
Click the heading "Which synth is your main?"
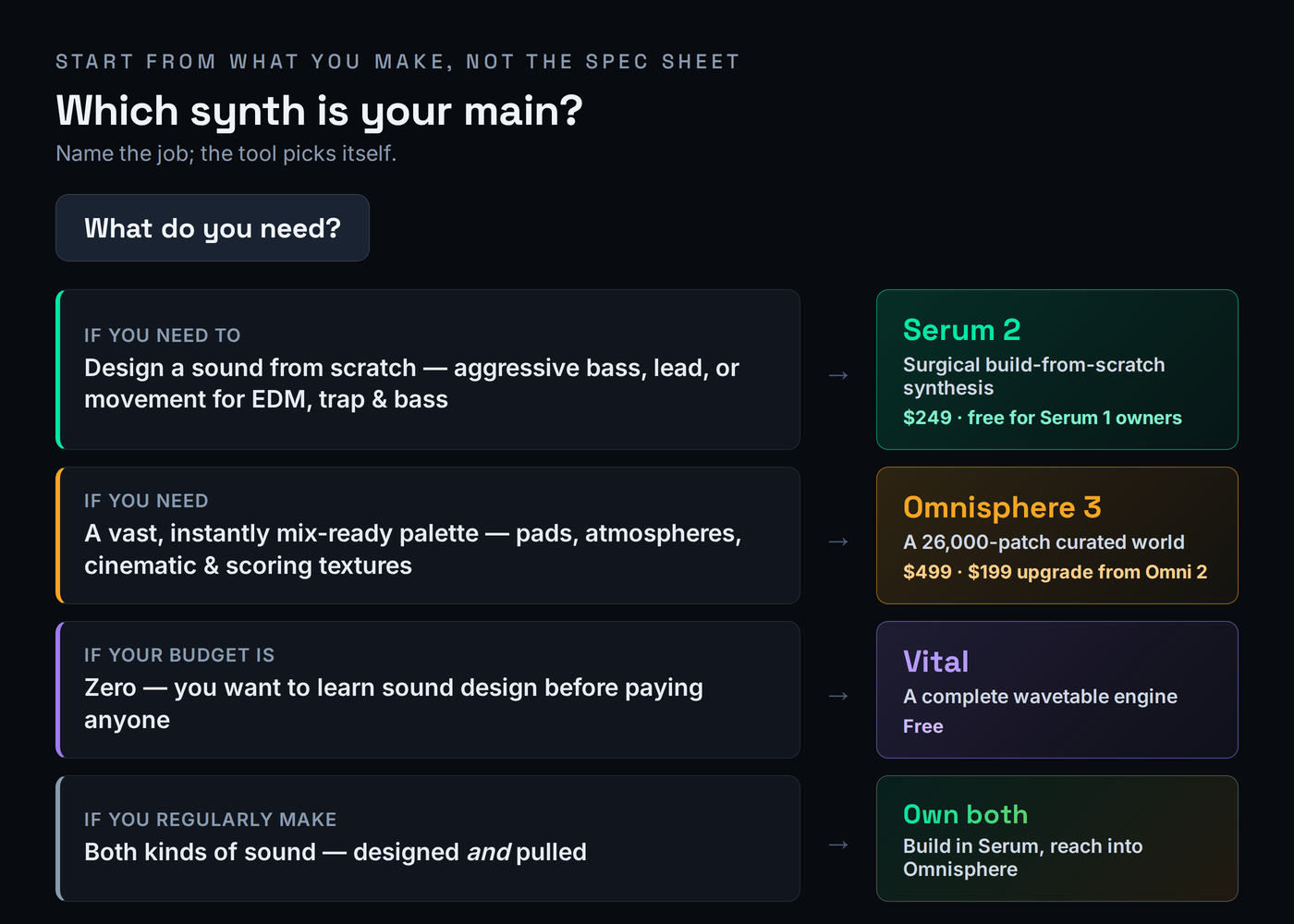click(319, 112)
